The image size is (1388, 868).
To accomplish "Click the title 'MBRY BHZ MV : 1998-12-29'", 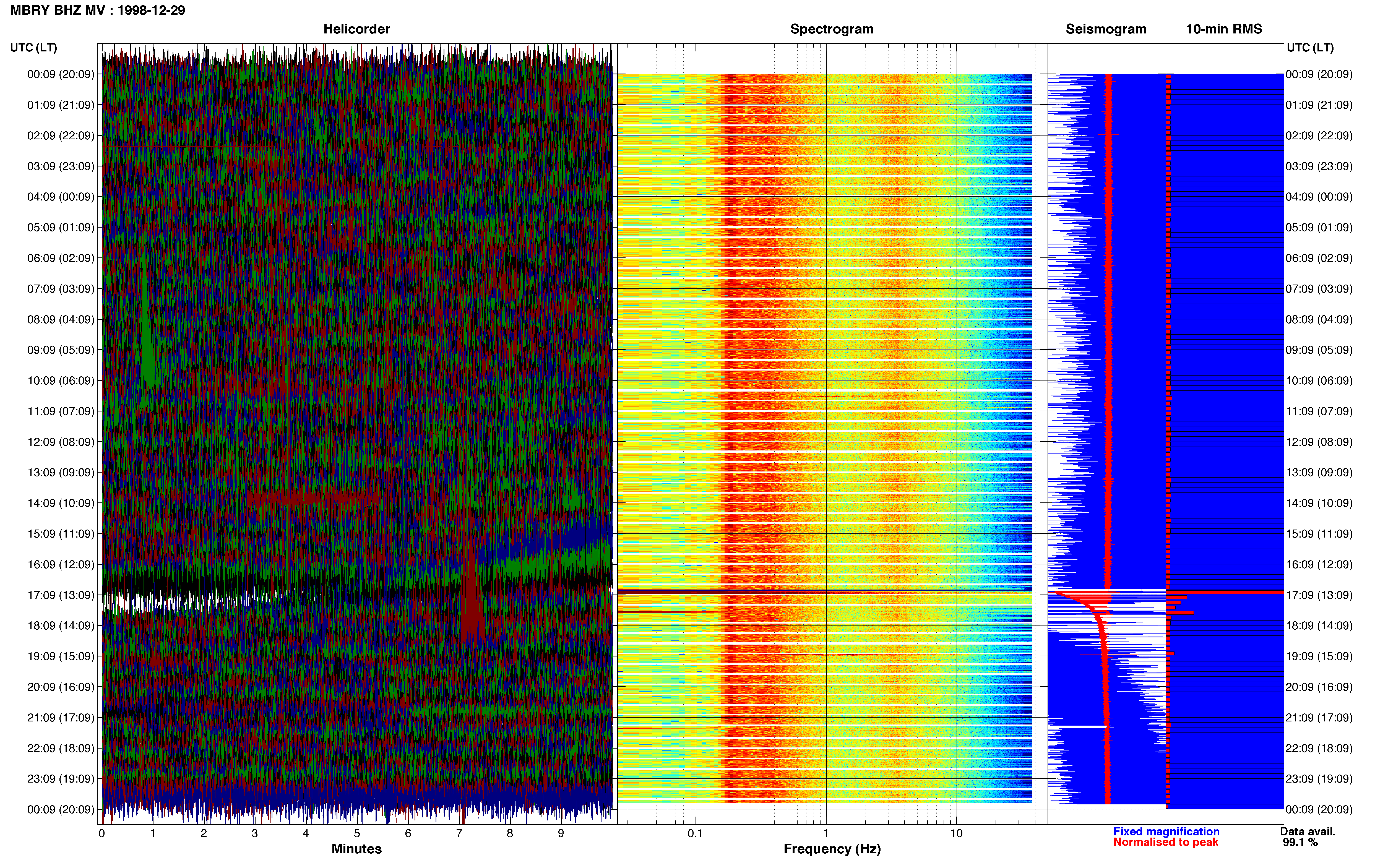I will [98, 10].
